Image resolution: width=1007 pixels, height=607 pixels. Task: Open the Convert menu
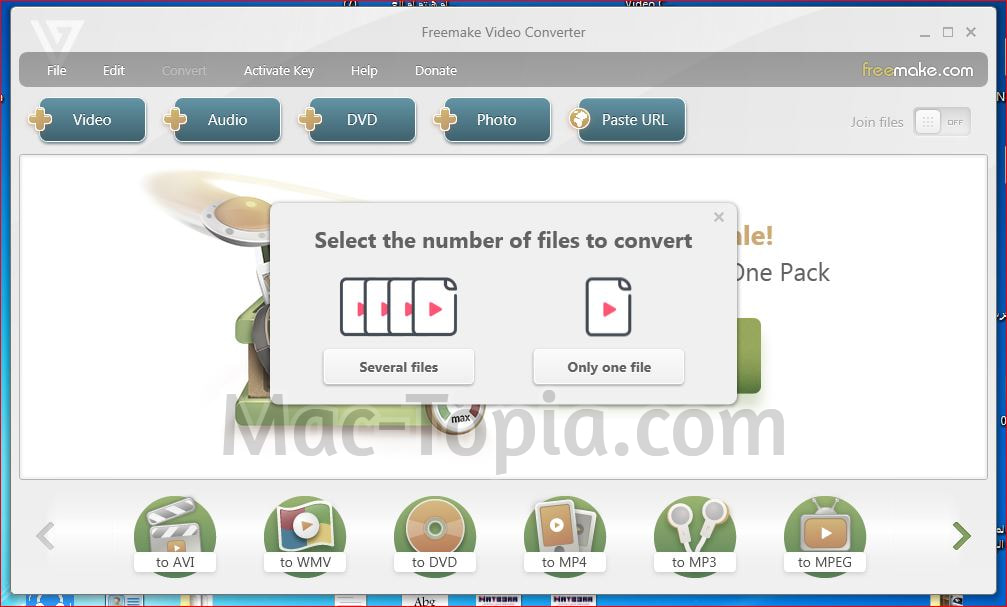184,71
